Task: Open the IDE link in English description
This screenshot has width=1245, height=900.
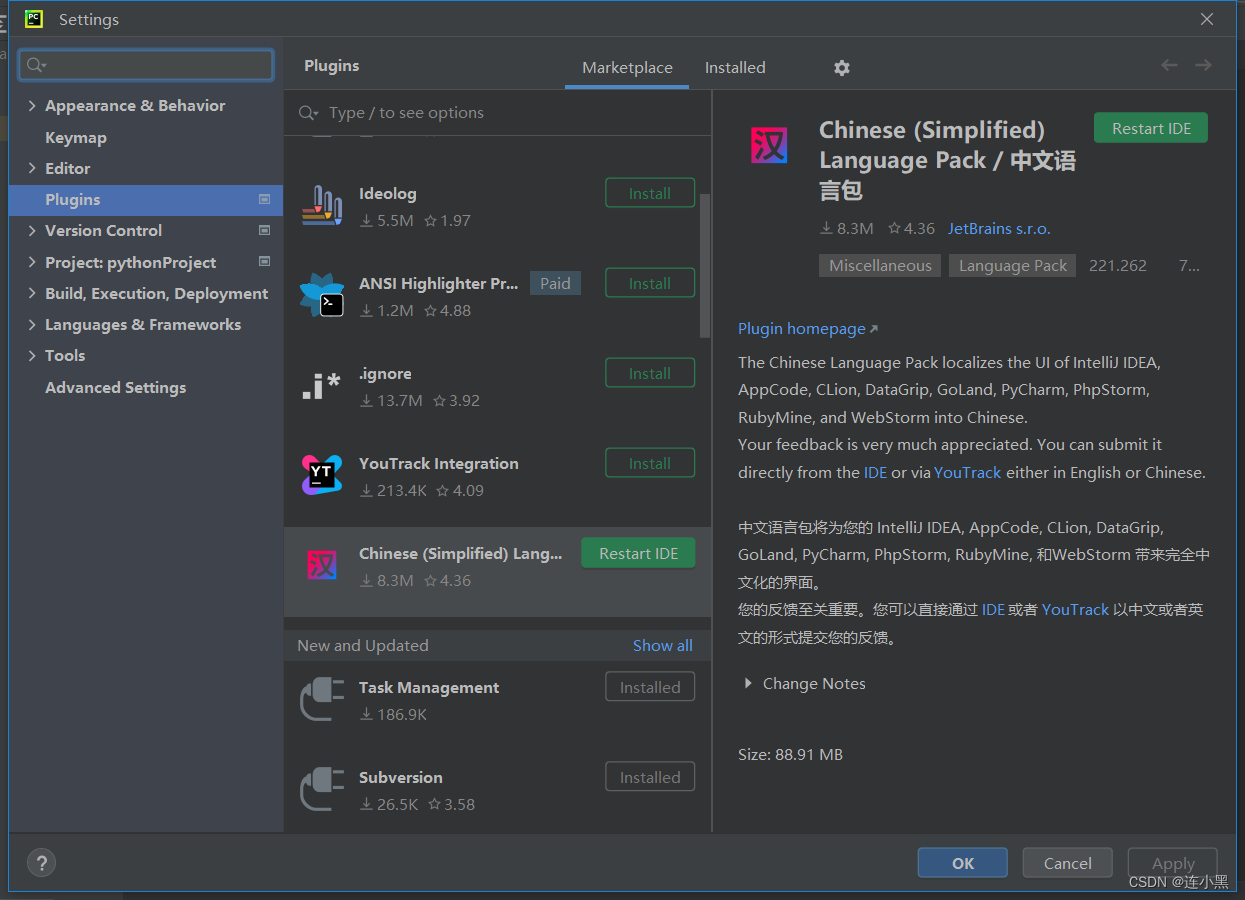Action: click(x=875, y=472)
